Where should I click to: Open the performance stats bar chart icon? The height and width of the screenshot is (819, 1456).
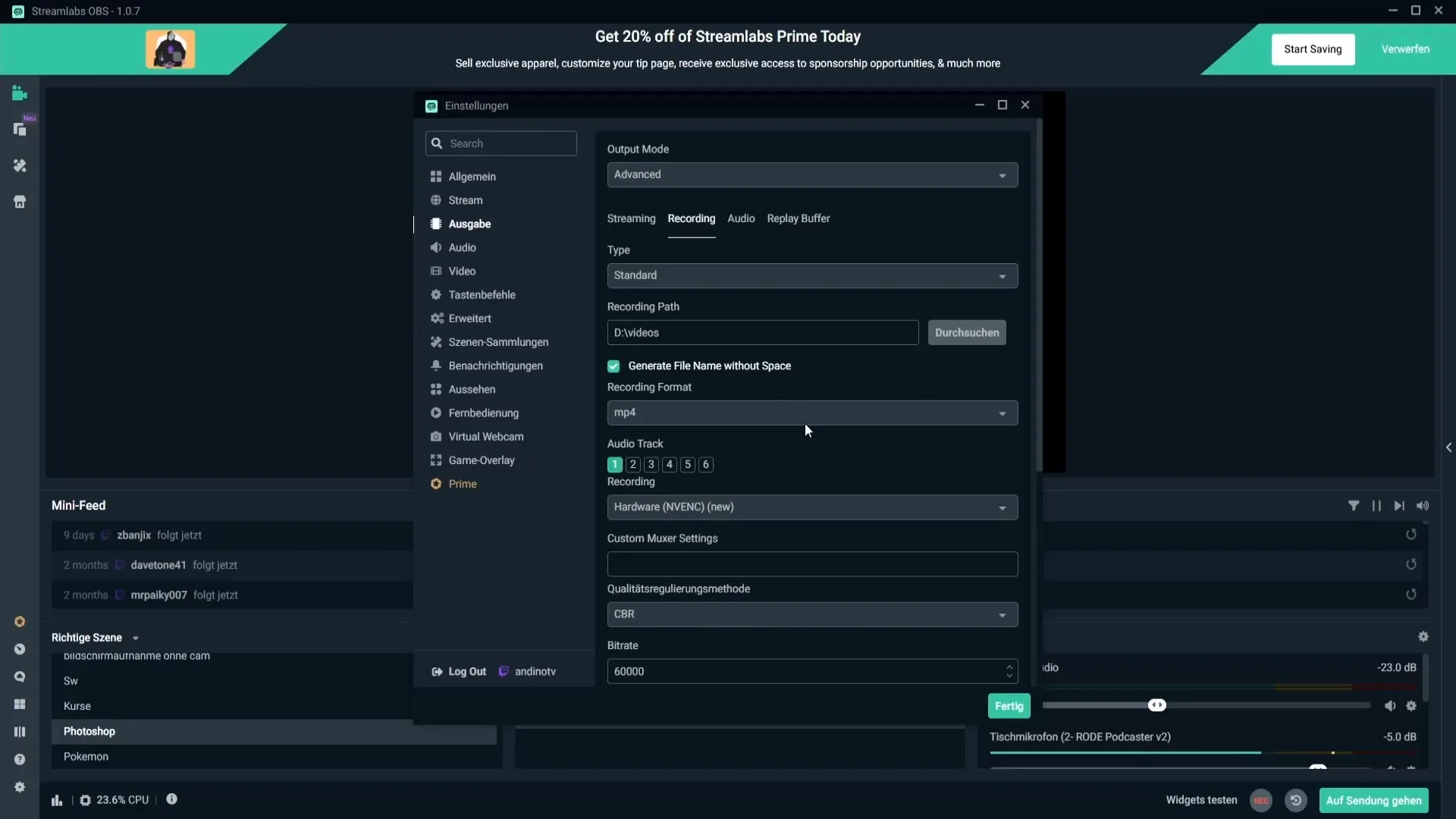[57, 800]
